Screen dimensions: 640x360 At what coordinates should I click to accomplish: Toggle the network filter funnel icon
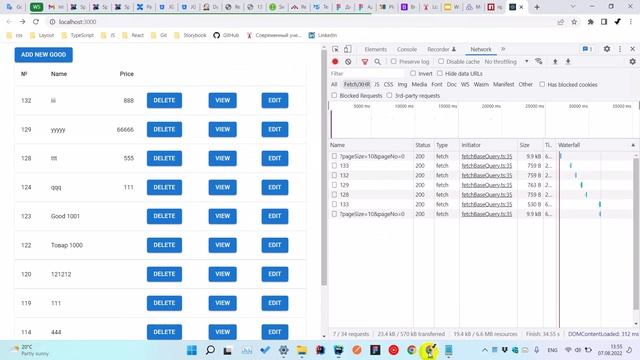(x=364, y=62)
